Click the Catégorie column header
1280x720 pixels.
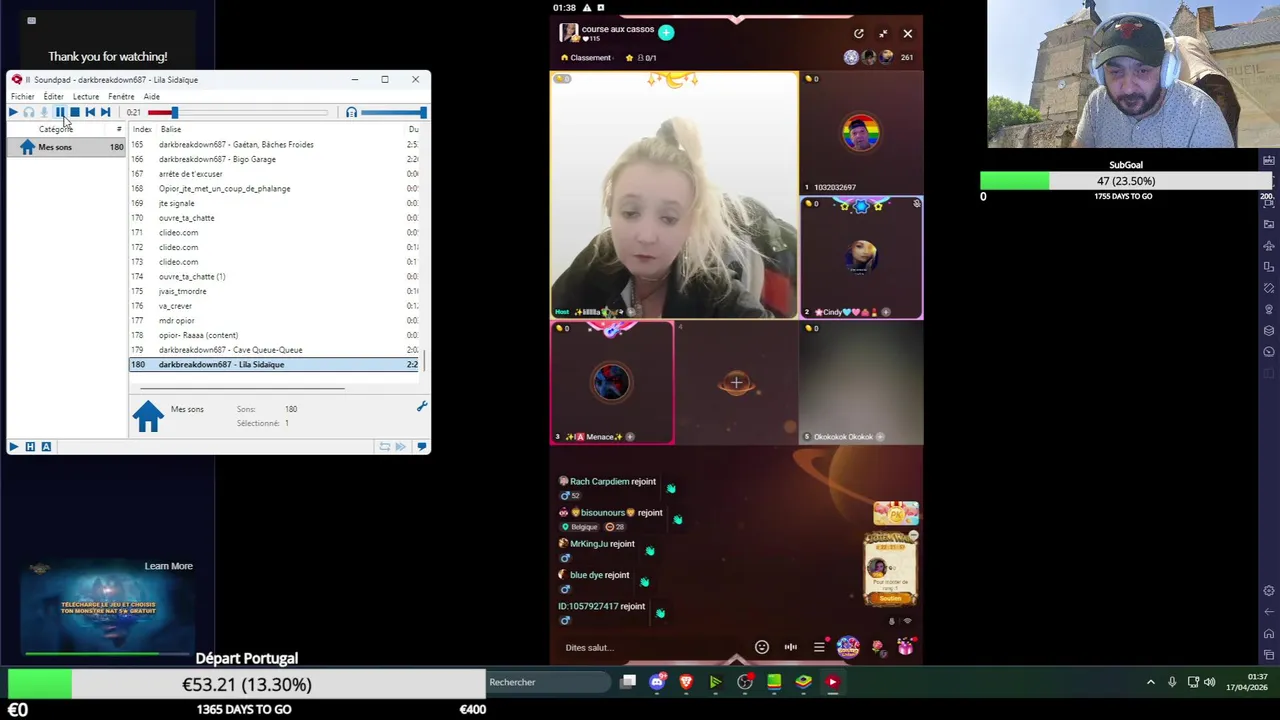(56, 129)
